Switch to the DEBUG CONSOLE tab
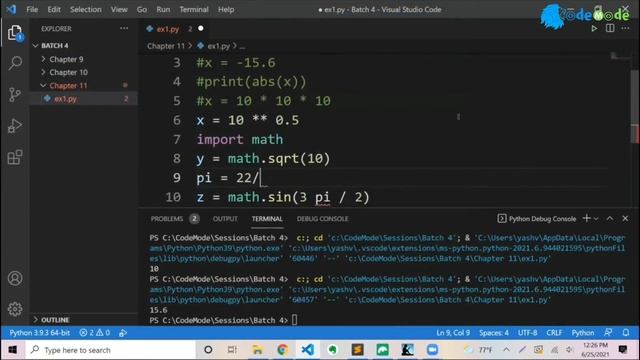640x360 pixels. 322,219
